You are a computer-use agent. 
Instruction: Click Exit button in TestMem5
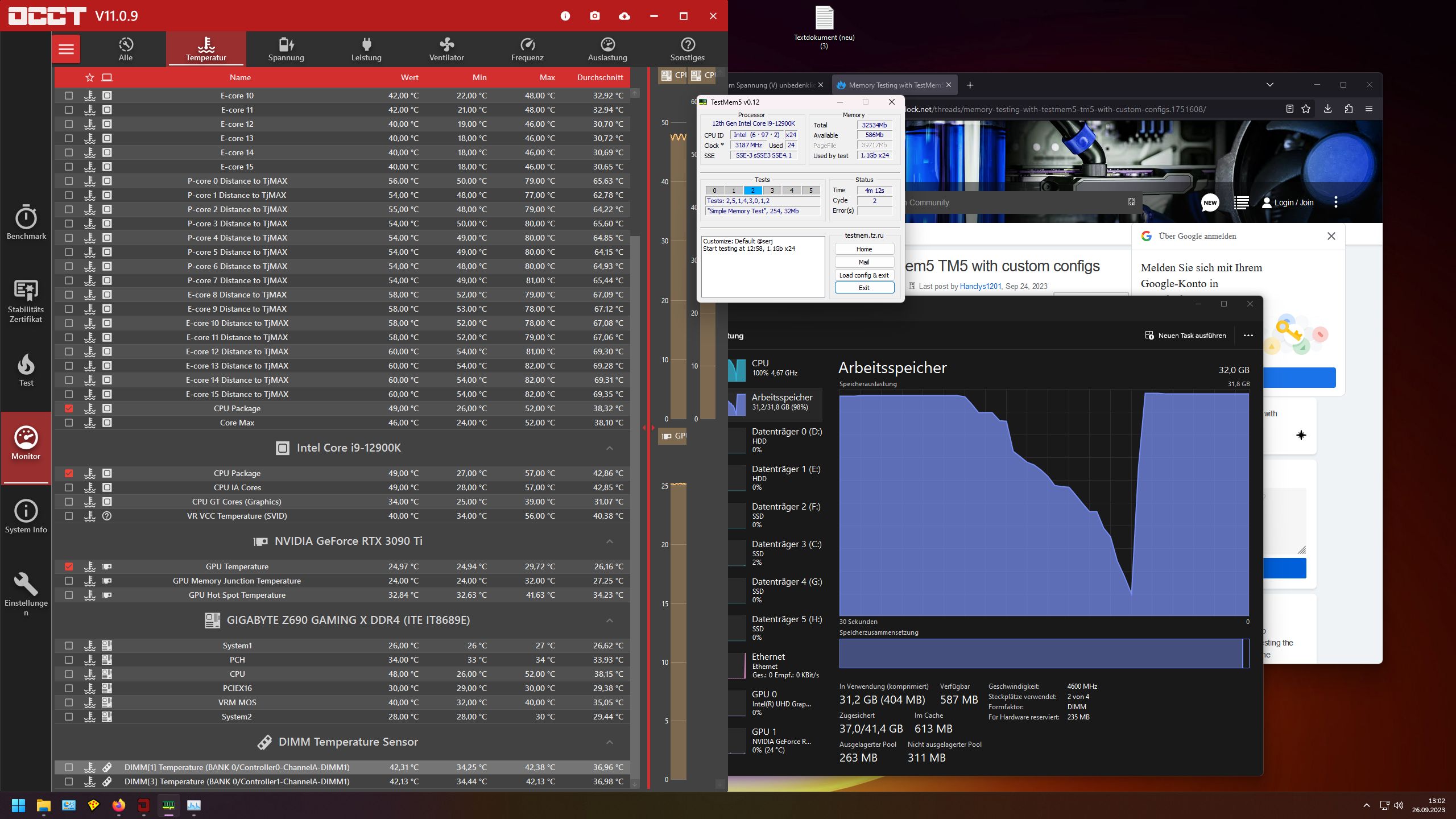click(864, 288)
